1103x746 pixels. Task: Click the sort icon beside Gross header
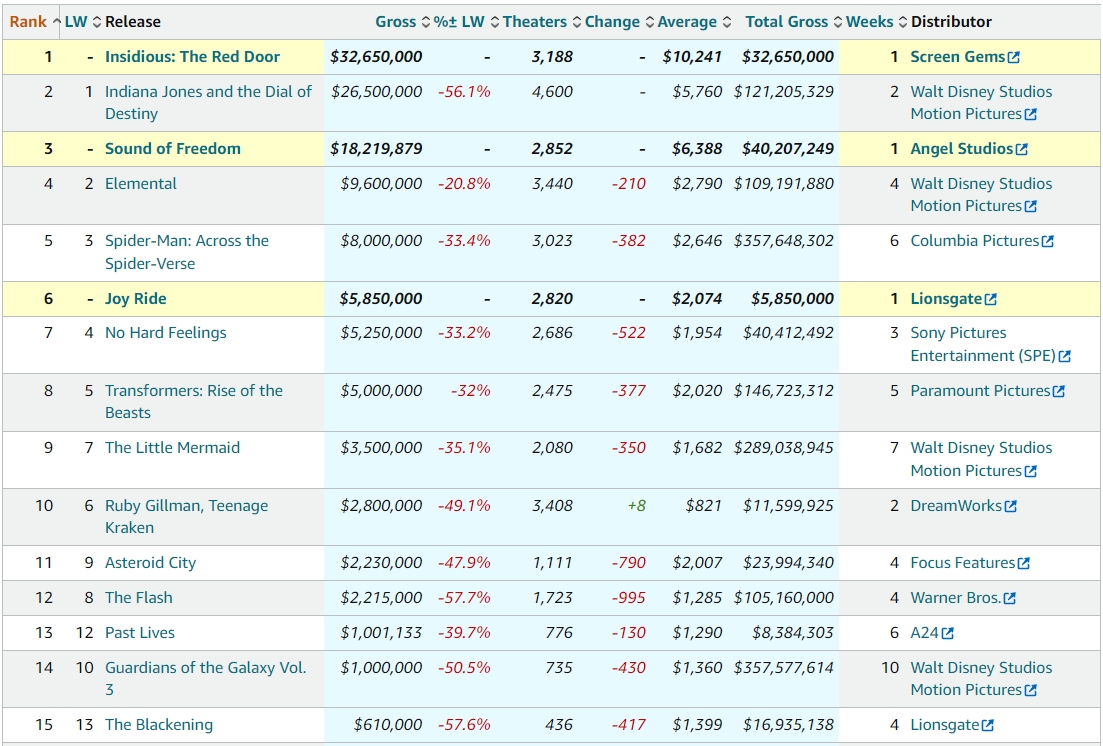tap(426, 22)
